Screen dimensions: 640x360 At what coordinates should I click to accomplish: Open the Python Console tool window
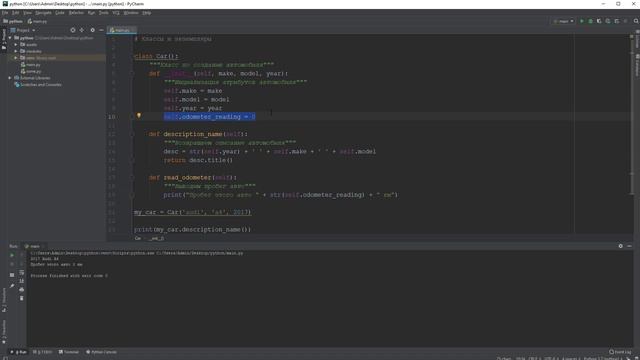pyautogui.click(x=102, y=352)
